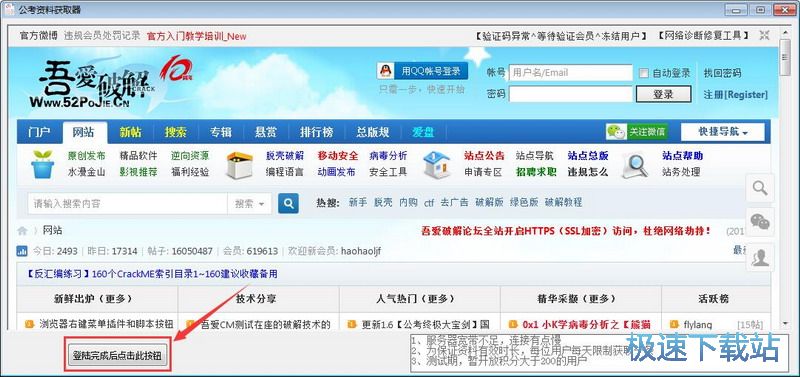This screenshot has width=800, height=377.
Task: Open the 爱盘 nav tab
Action: pos(423,133)
